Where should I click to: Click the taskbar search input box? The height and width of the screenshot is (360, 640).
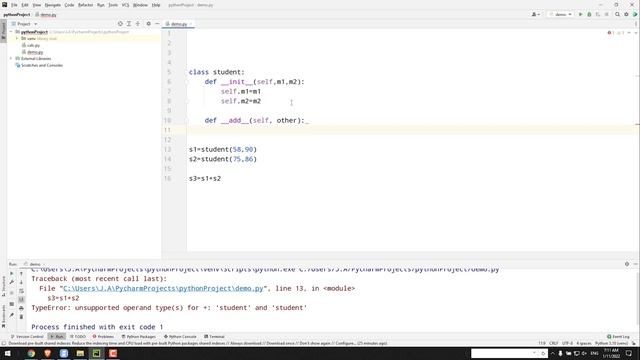click(509, 353)
